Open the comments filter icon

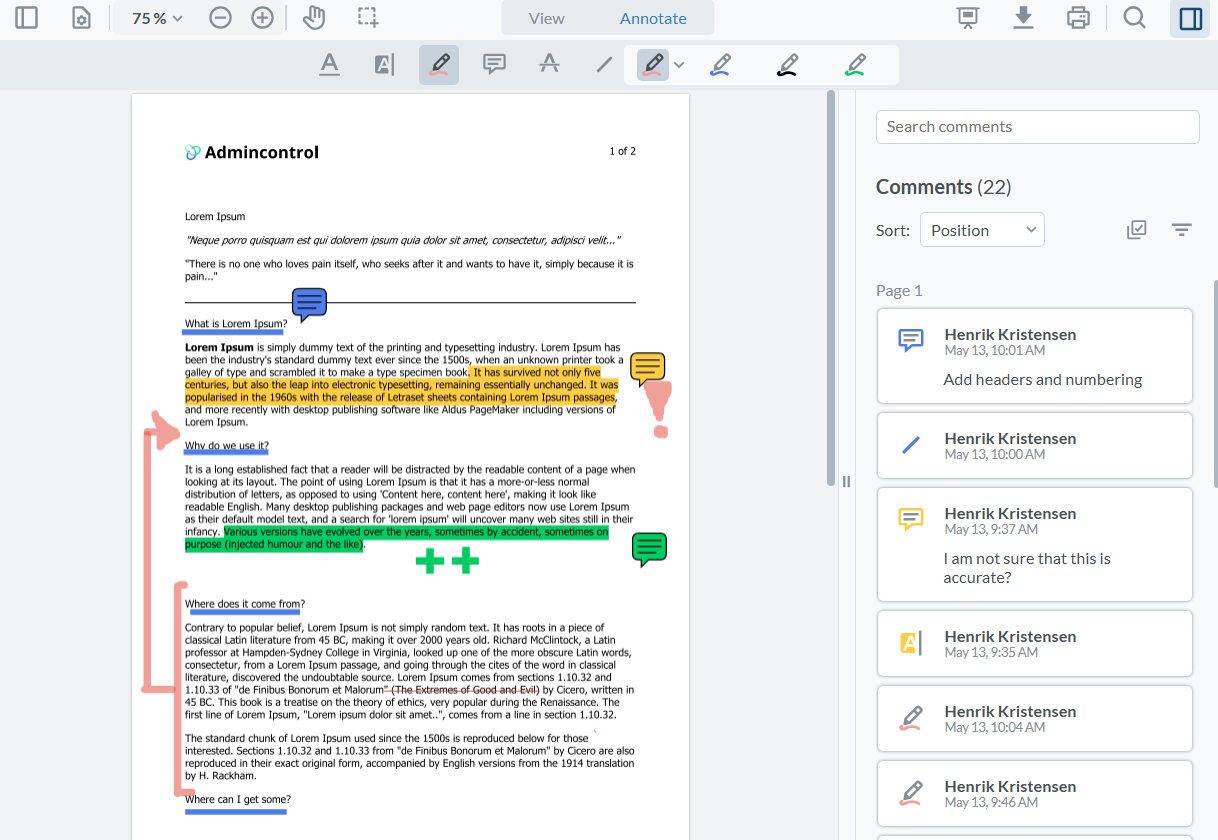(x=1182, y=230)
